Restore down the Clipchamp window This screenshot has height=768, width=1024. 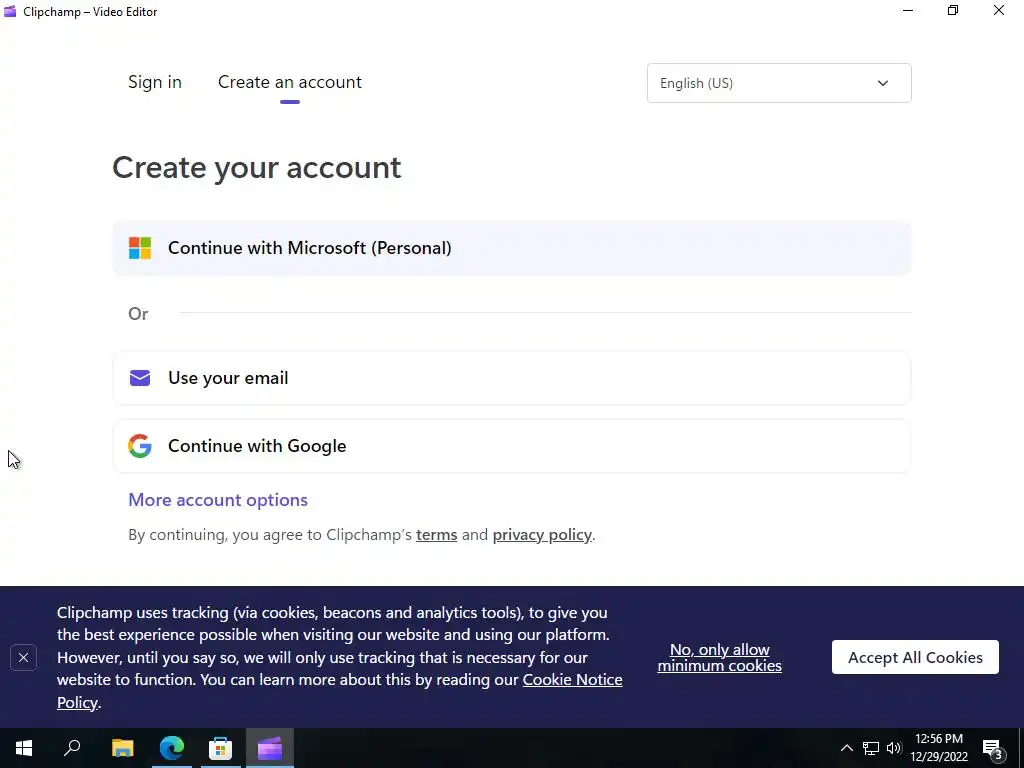(x=953, y=11)
